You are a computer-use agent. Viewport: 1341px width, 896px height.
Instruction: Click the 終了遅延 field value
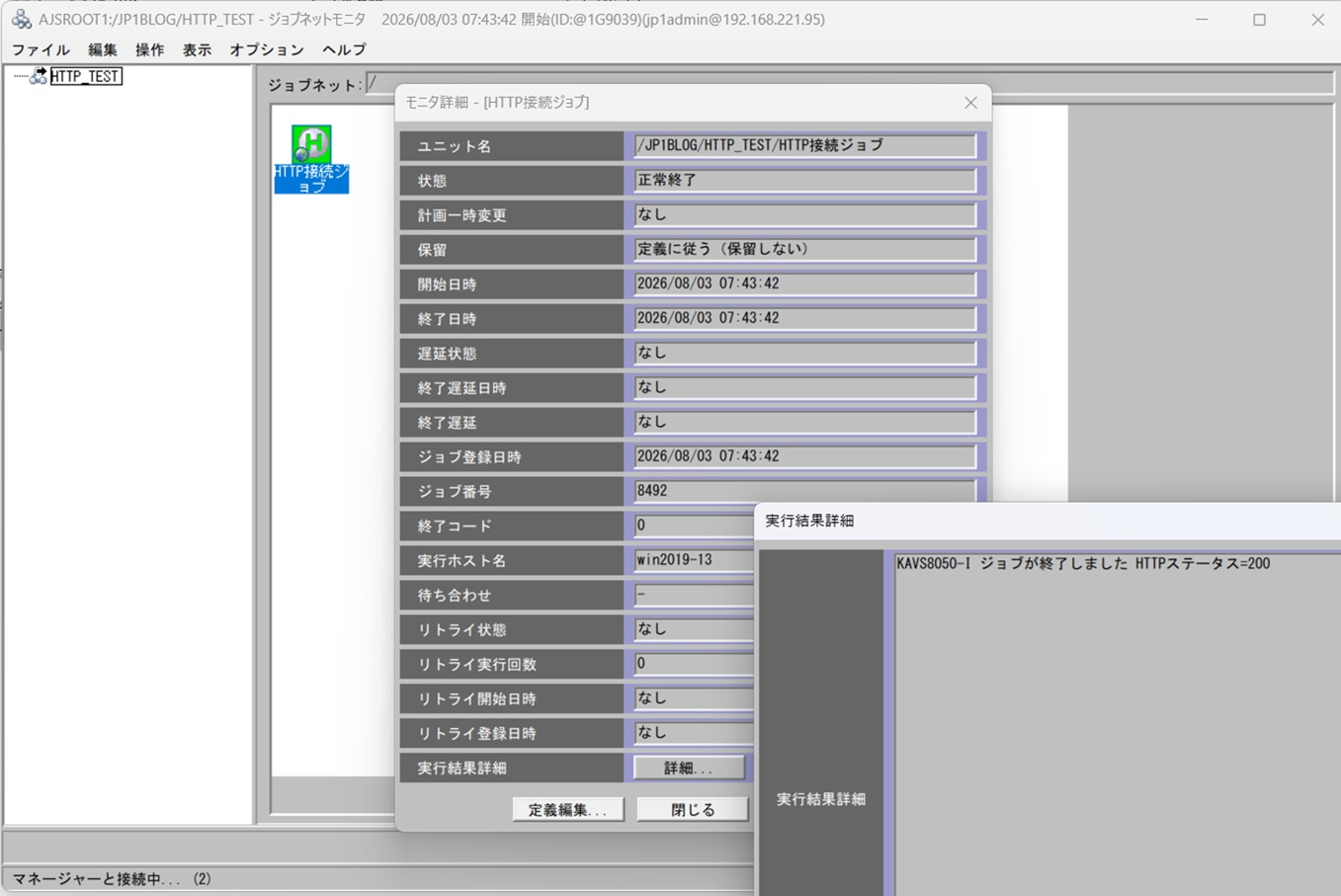pos(804,422)
